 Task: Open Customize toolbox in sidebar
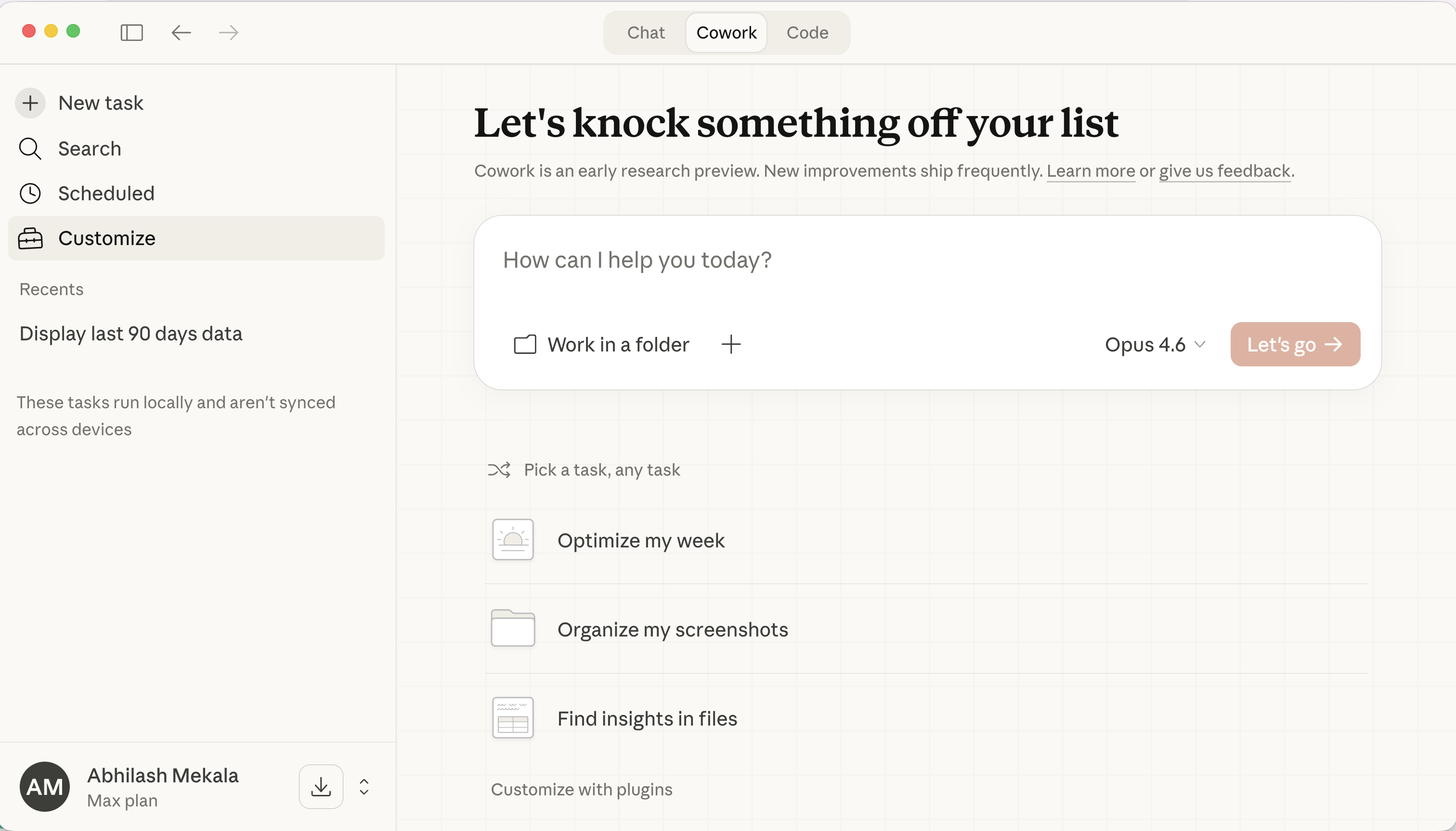coord(106,239)
